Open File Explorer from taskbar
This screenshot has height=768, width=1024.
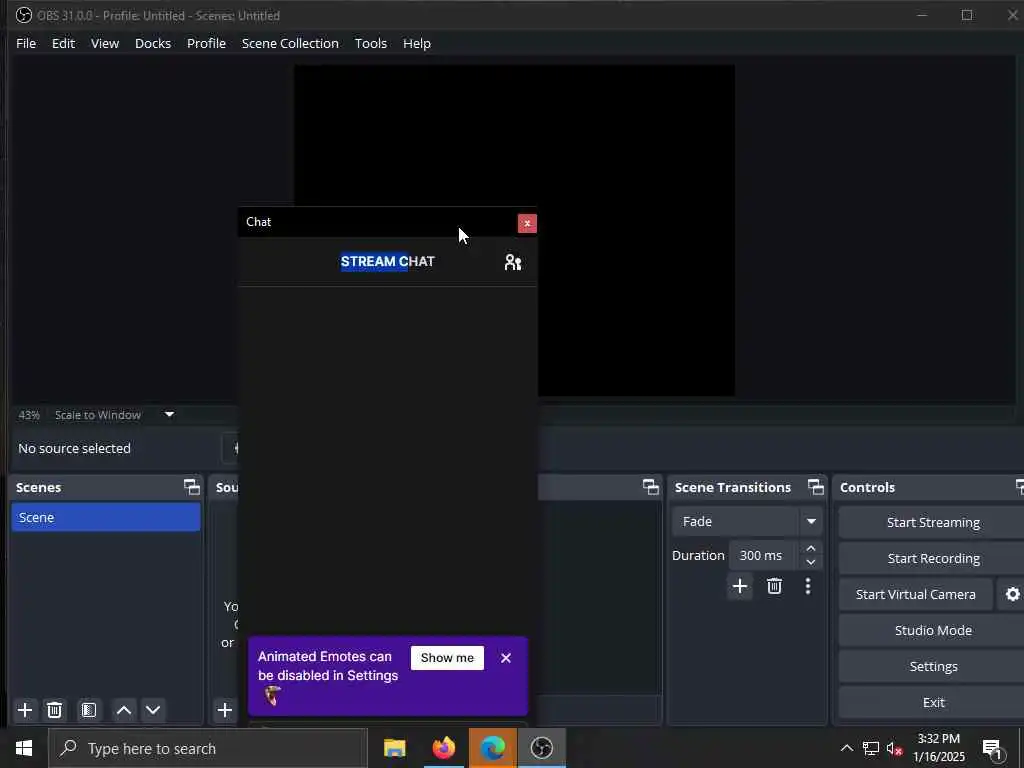click(394, 748)
